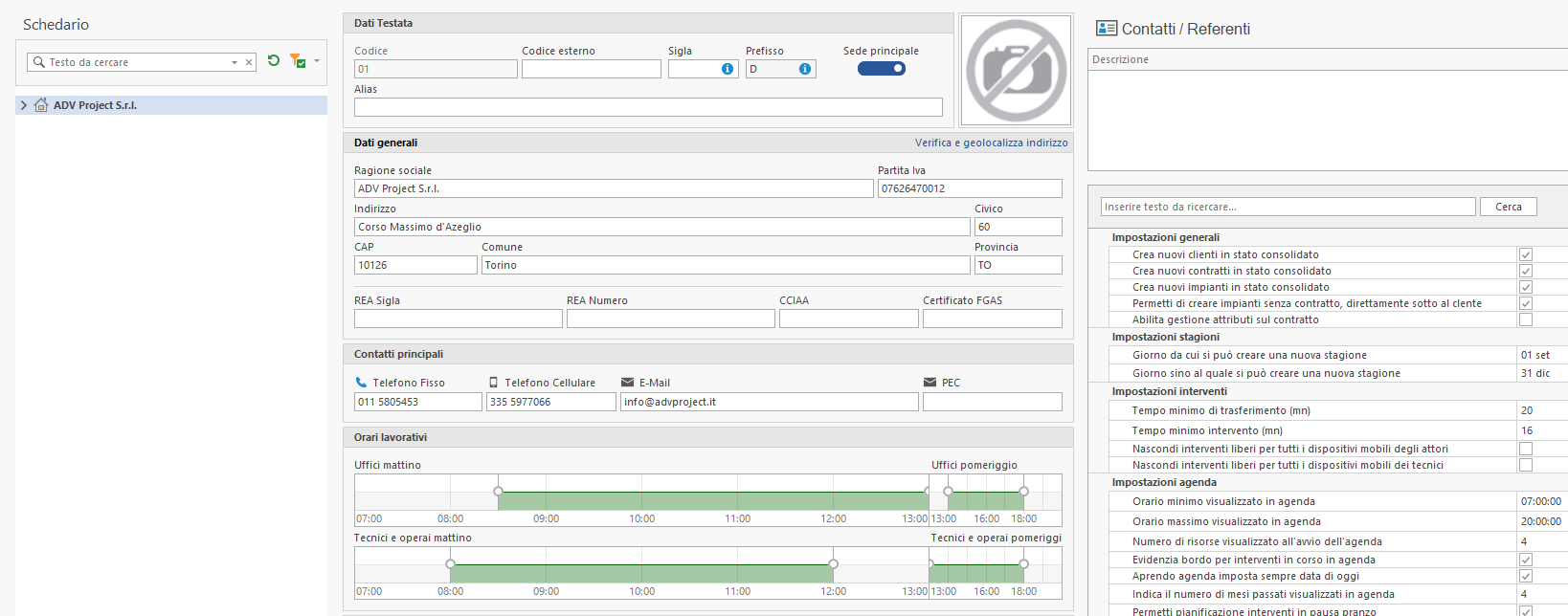Enable Abilita gestione attributi sul contratto
This screenshot has width=1568, height=616.
[1526, 319]
